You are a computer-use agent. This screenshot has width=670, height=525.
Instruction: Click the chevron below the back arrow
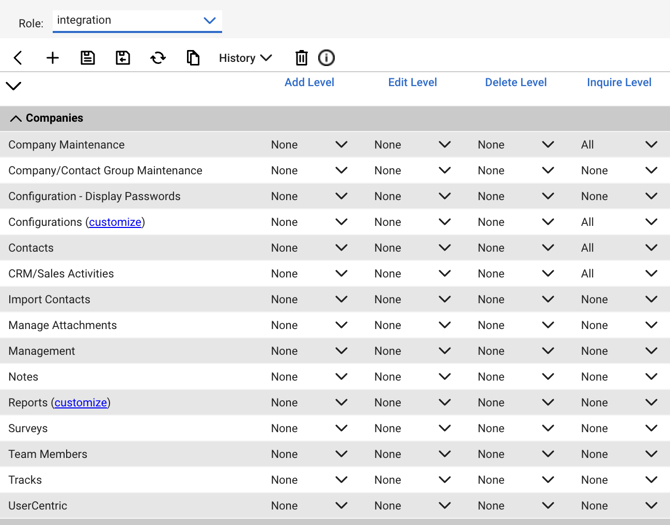[x=14, y=86]
